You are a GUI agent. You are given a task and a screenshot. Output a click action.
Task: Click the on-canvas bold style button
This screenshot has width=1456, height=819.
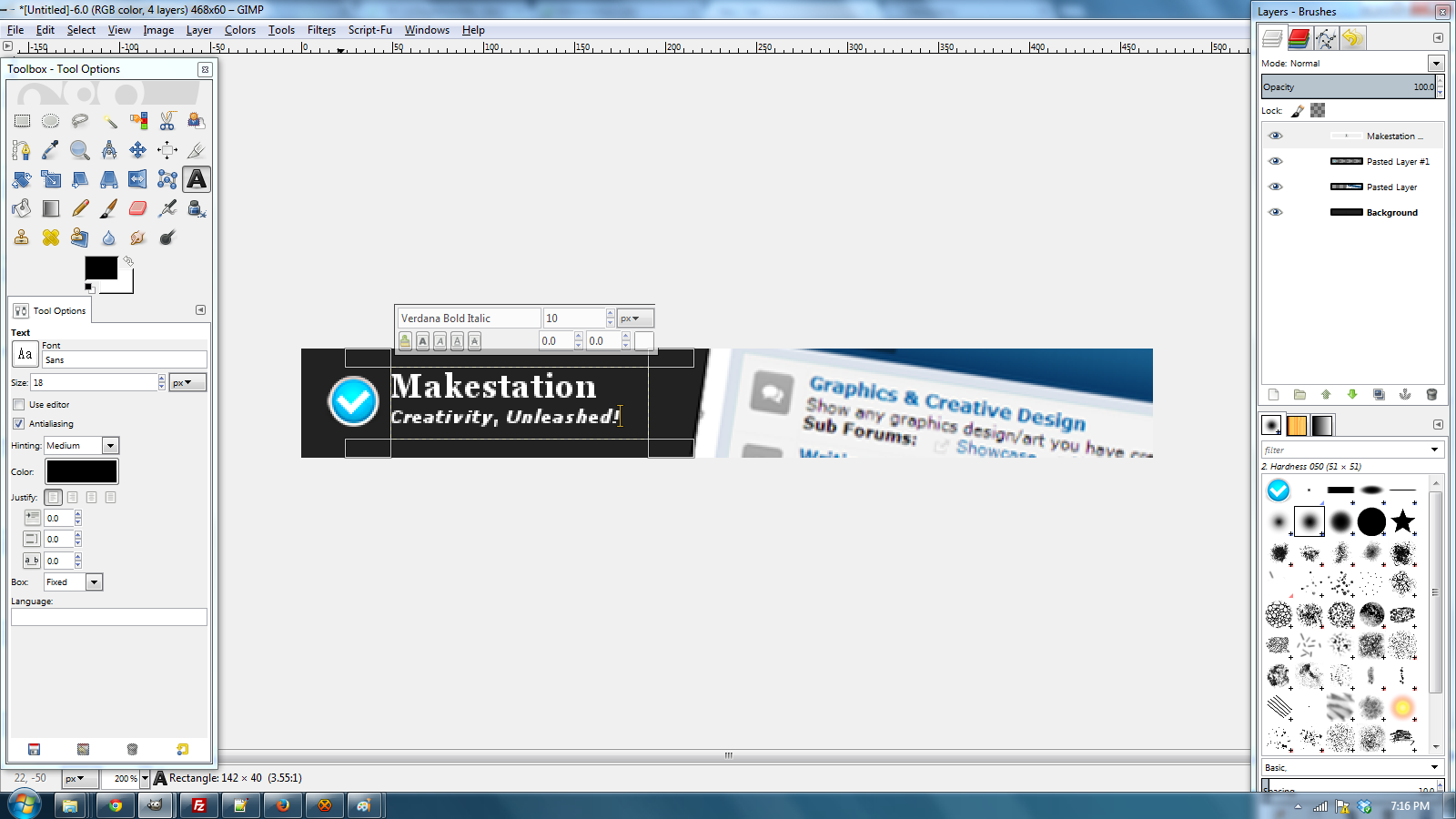click(x=422, y=341)
